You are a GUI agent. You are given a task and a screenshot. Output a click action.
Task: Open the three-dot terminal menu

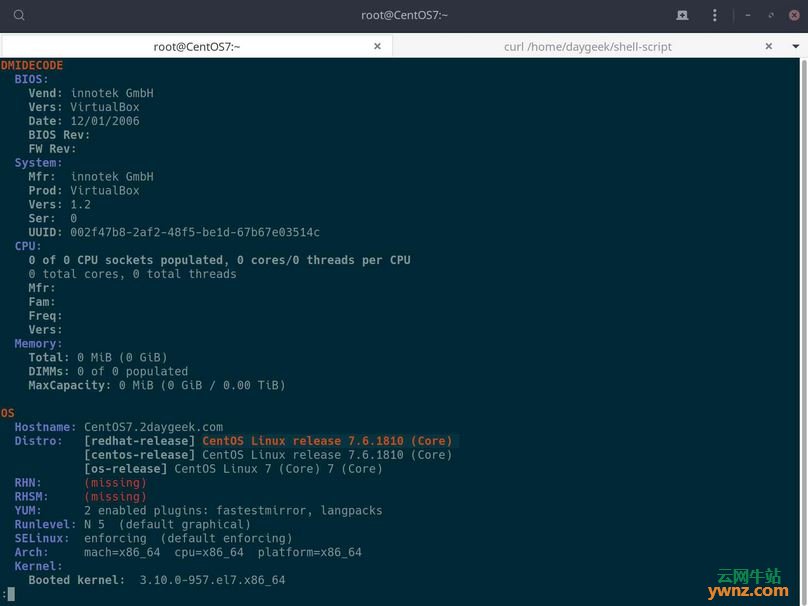tap(714, 15)
